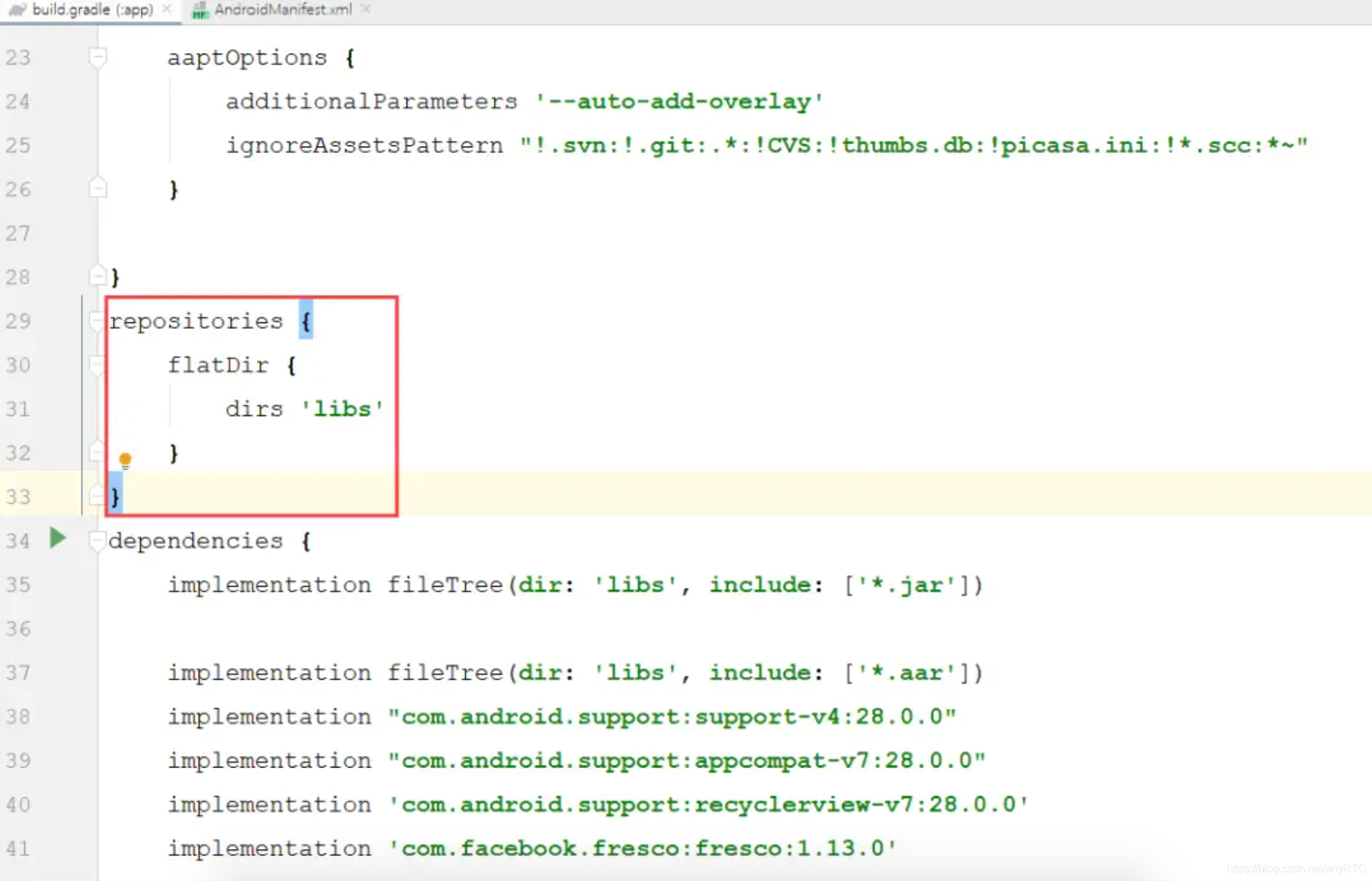Click the text additionalParameters
Image resolution: width=1372 pixels, height=881 pixels.
coord(371,101)
